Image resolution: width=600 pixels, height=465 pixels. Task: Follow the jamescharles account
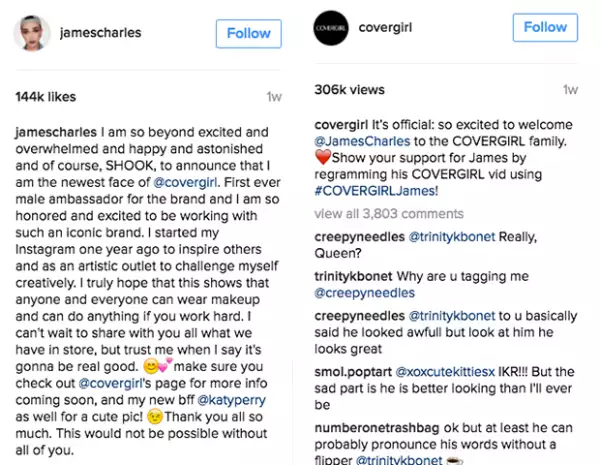pos(248,33)
